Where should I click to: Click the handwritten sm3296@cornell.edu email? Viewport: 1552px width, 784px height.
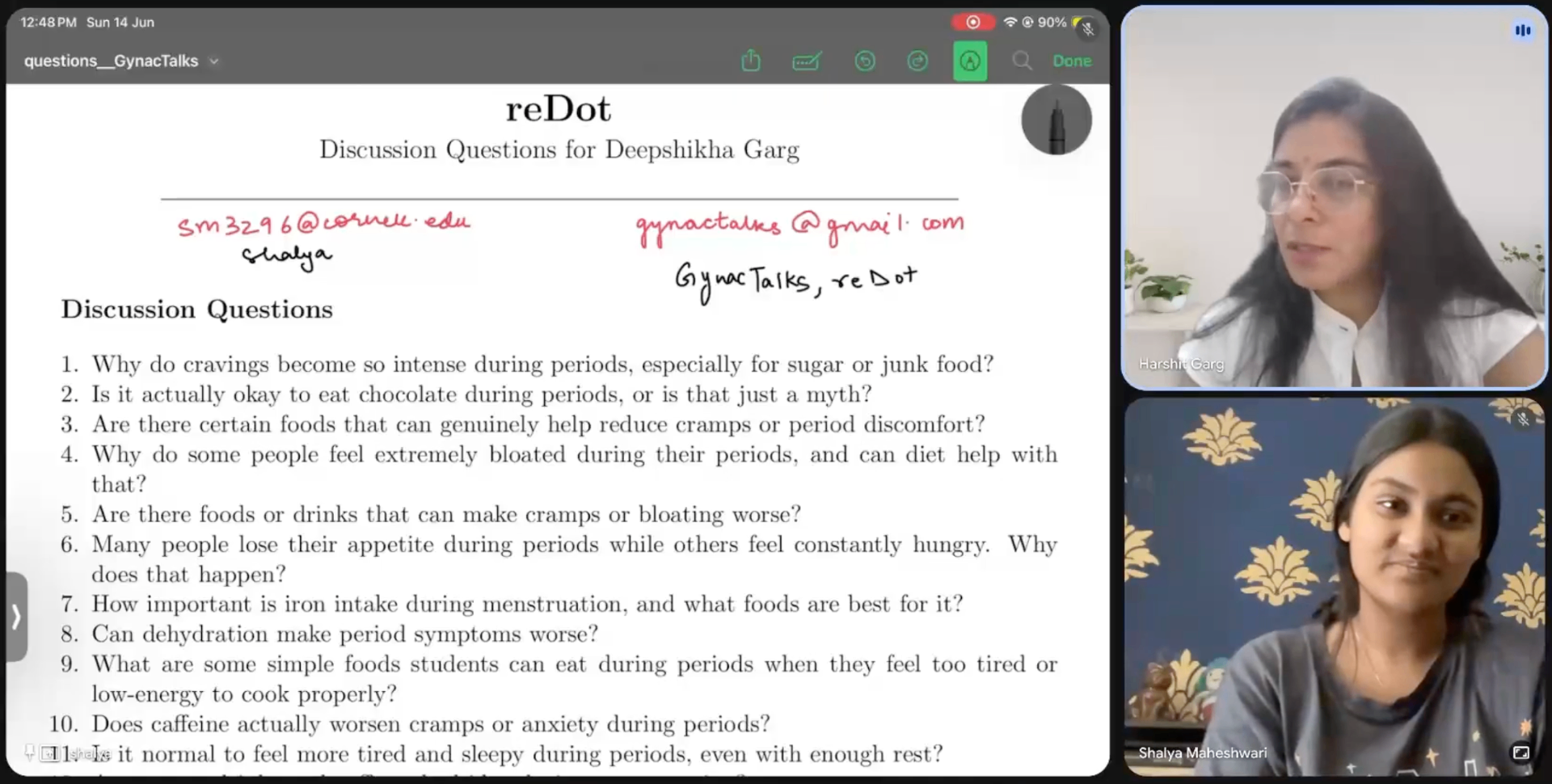coord(323,222)
